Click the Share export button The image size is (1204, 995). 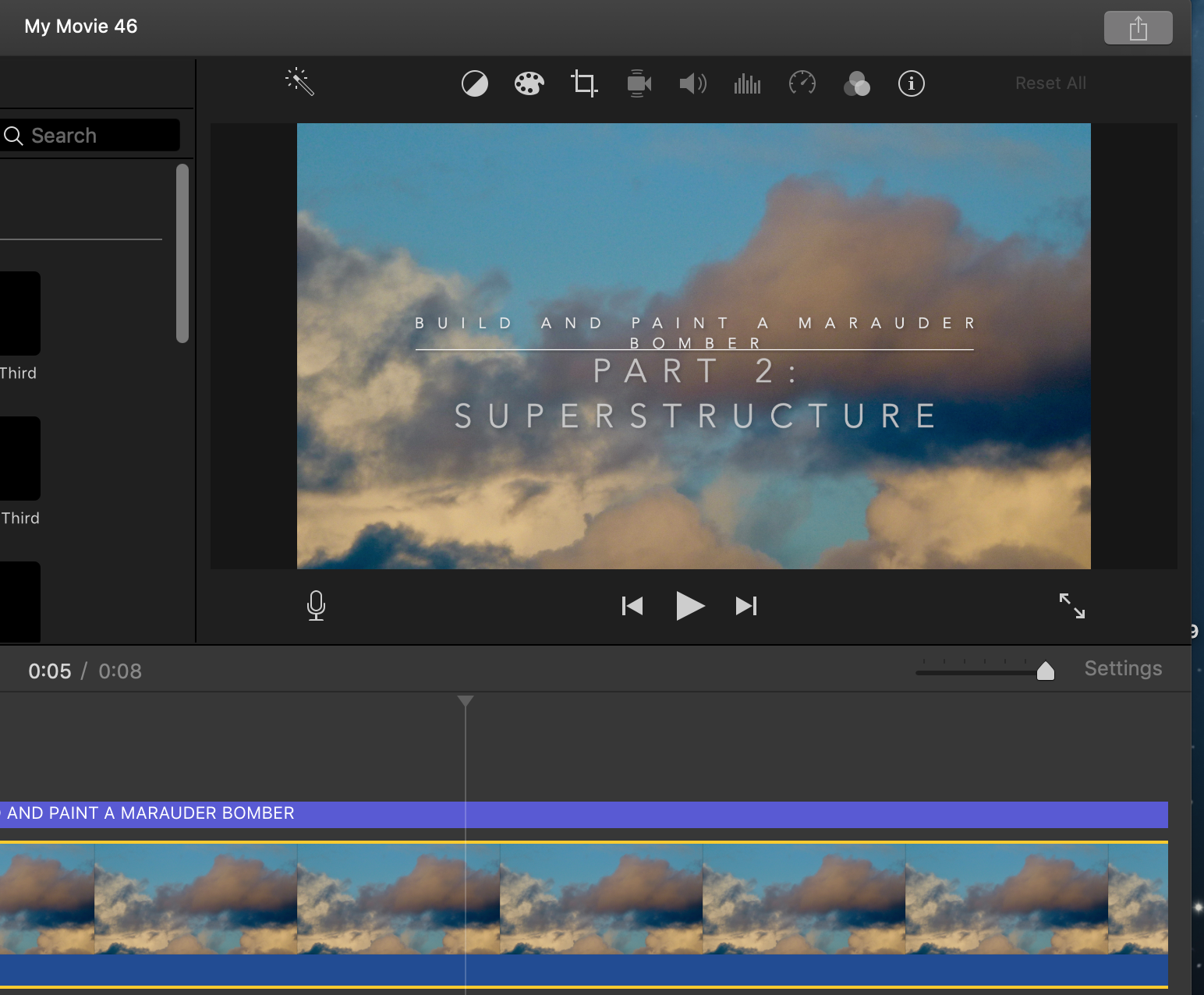click(1138, 28)
